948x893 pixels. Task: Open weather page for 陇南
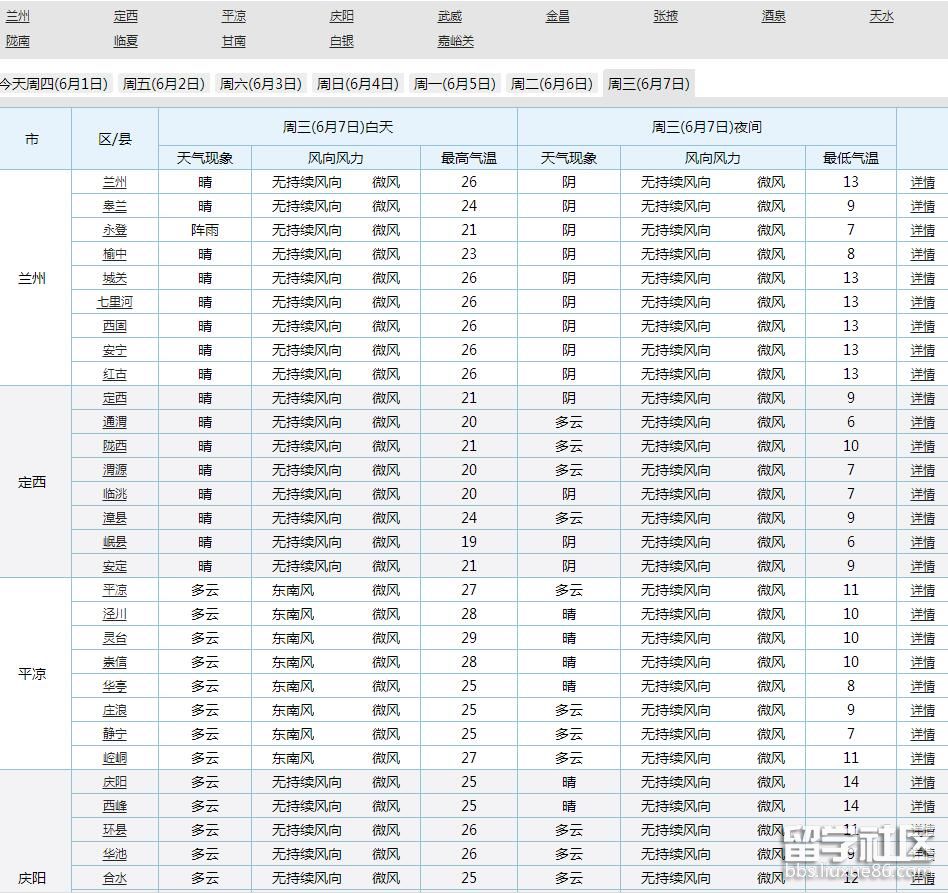pyautogui.click(x=18, y=41)
